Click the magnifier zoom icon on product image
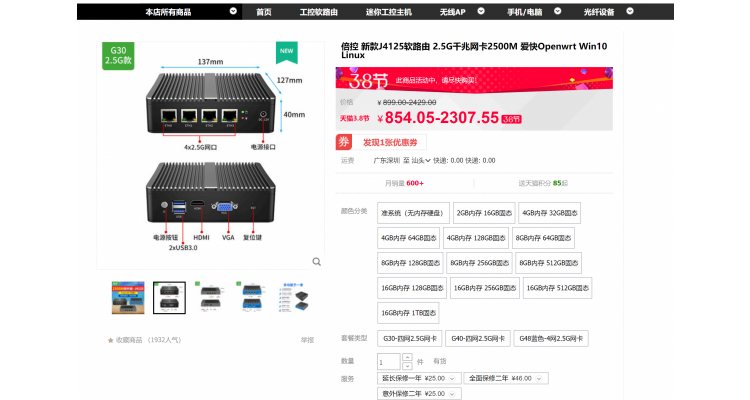The height and width of the screenshot is (400, 750). pyautogui.click(x=317, y=262)
